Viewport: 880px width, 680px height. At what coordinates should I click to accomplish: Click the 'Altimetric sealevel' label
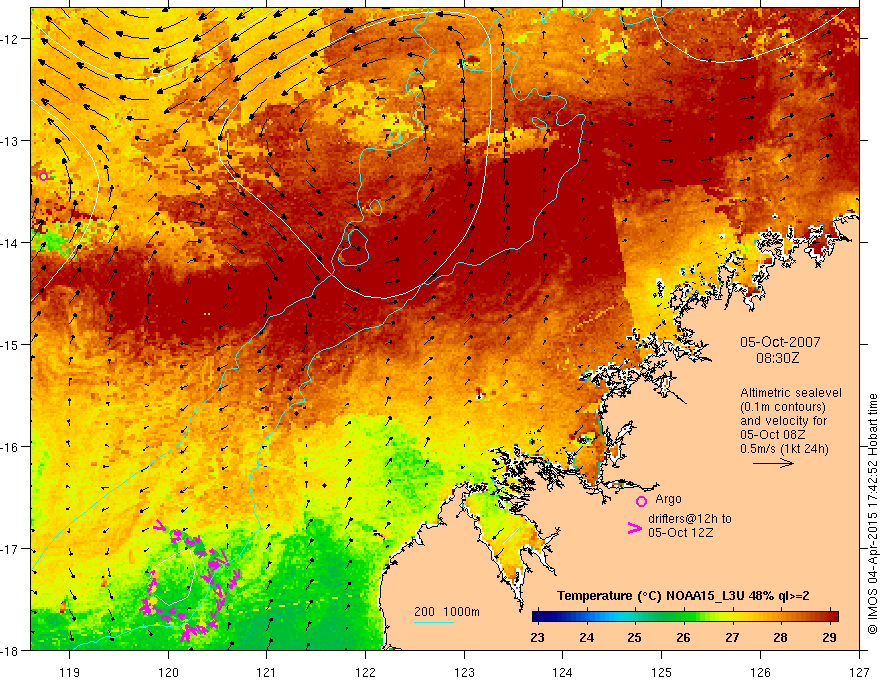point(791,393)
